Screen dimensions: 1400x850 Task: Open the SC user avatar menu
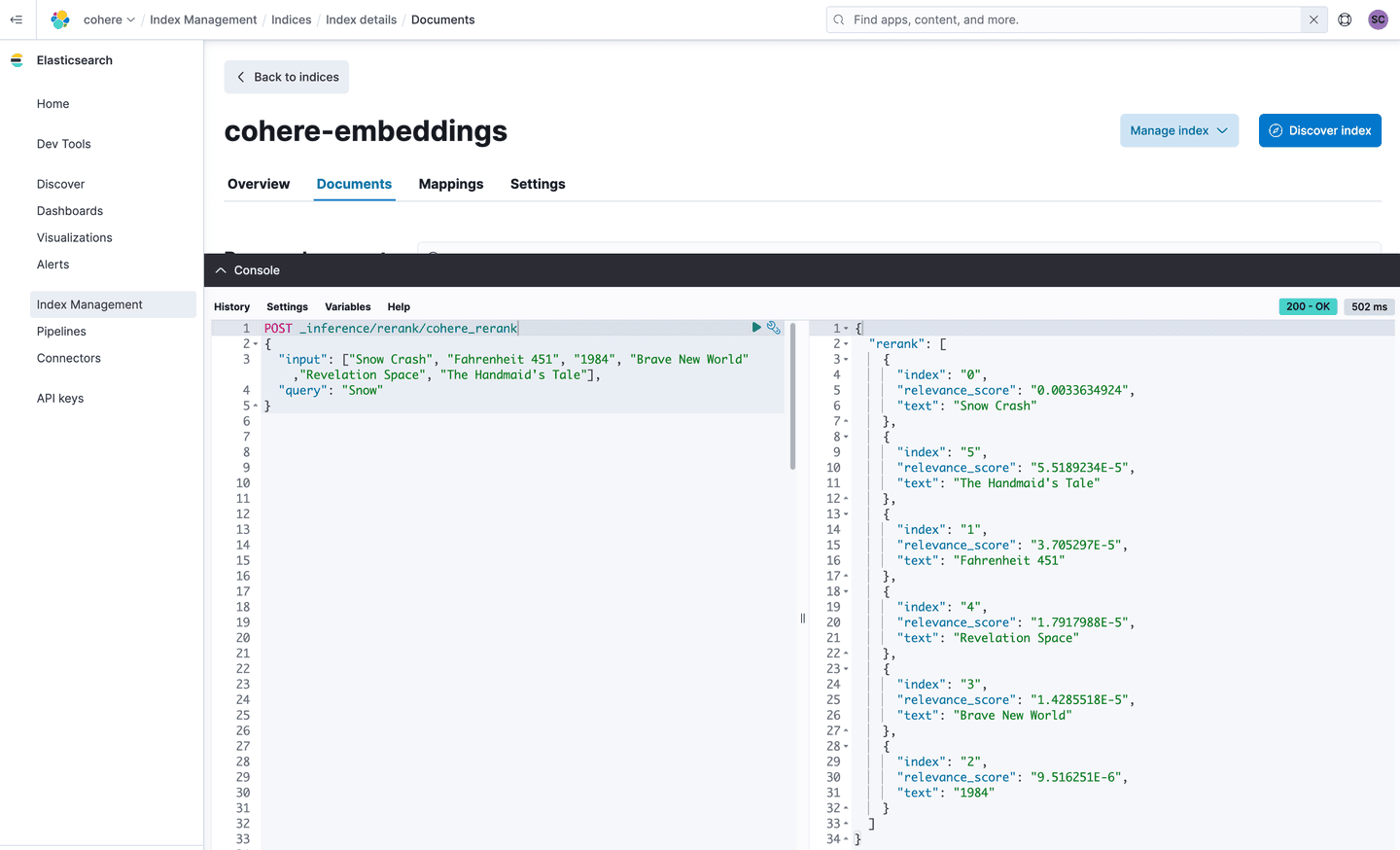(1378, 18)
